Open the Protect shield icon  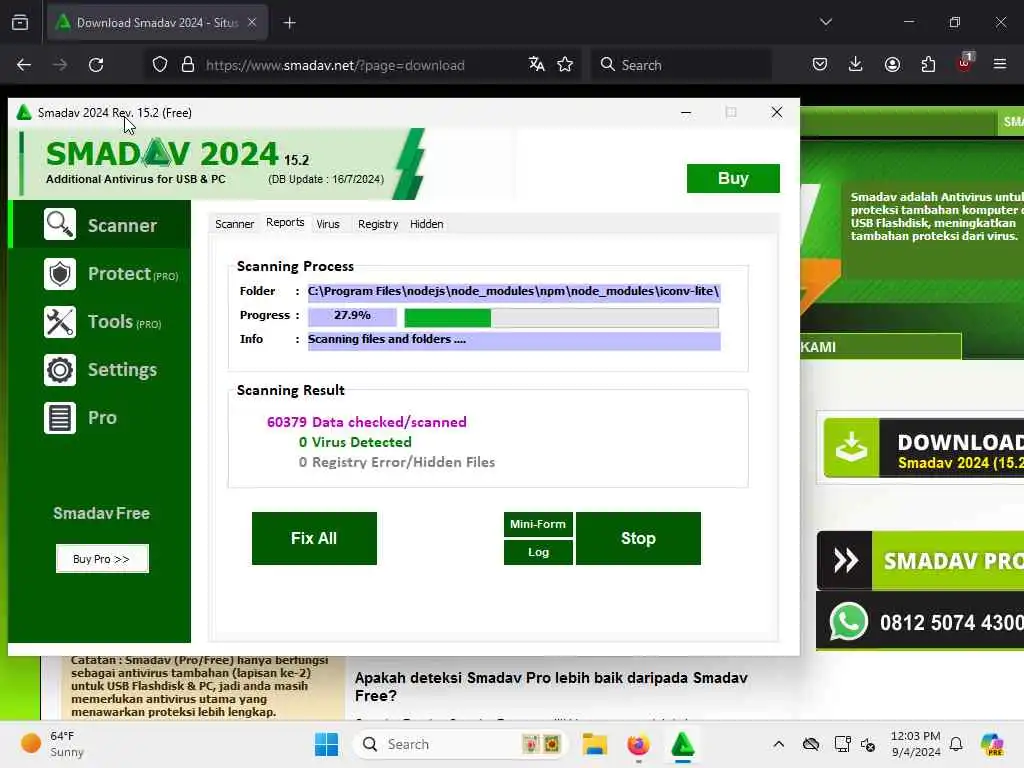pyautogui.click(x=59, y=274)
